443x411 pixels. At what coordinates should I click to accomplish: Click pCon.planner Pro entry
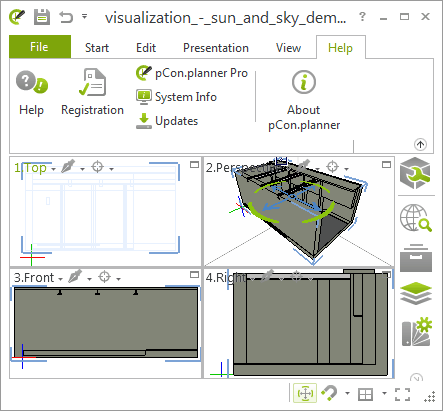click(x=192, y=73)
